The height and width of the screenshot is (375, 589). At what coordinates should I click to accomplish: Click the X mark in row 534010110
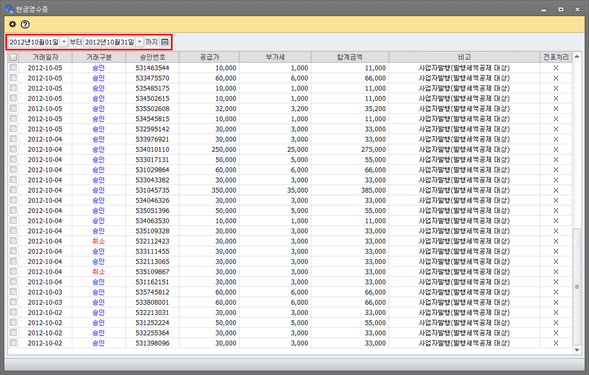[556, 150]
